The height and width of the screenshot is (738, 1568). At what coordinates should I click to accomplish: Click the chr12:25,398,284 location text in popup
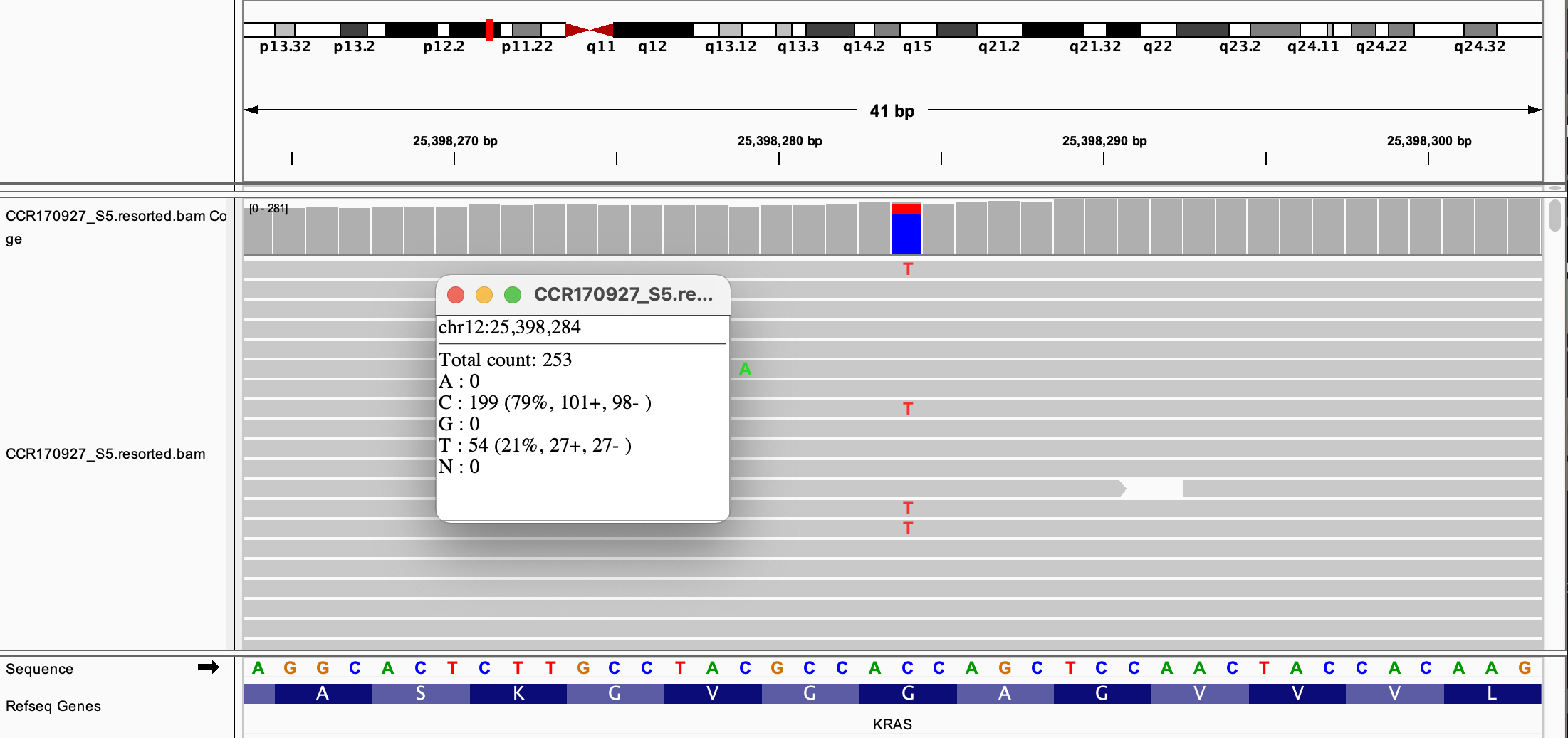[510, 327]
